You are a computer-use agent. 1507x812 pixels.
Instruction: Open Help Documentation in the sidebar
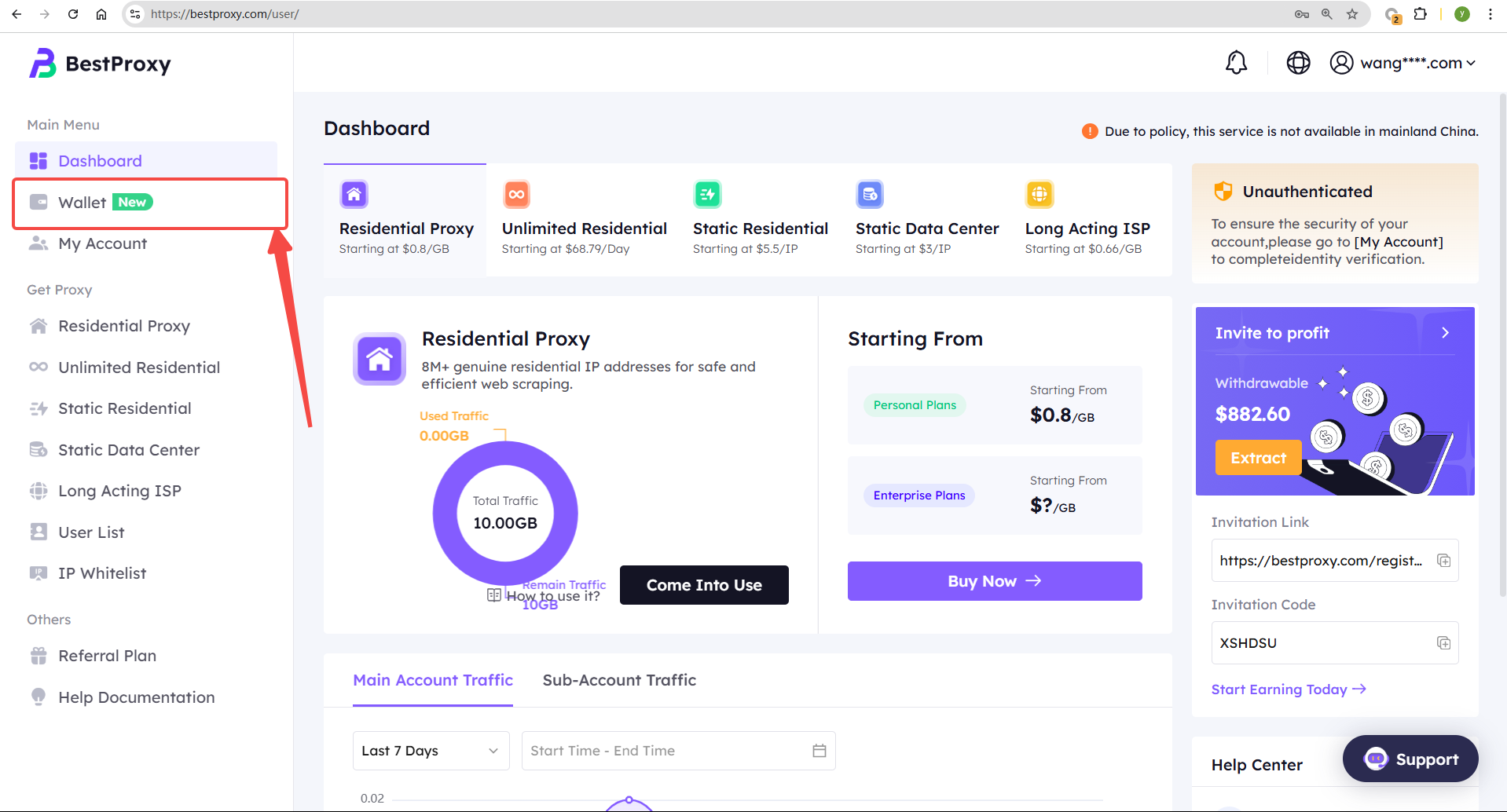[x=146, y=697]
